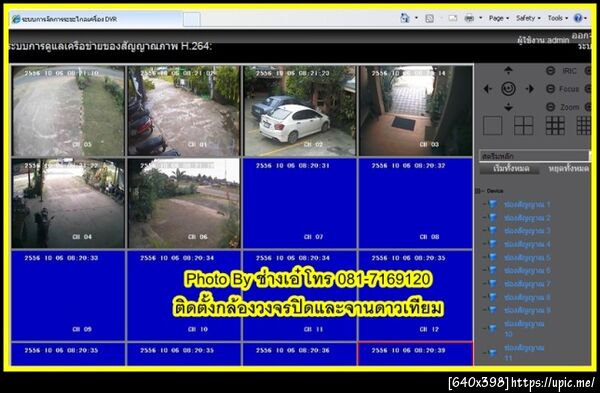The height and width of the screenshot is (393, 600).
Task: Open the Print dropdown arrow
Action: coord(480,18)
